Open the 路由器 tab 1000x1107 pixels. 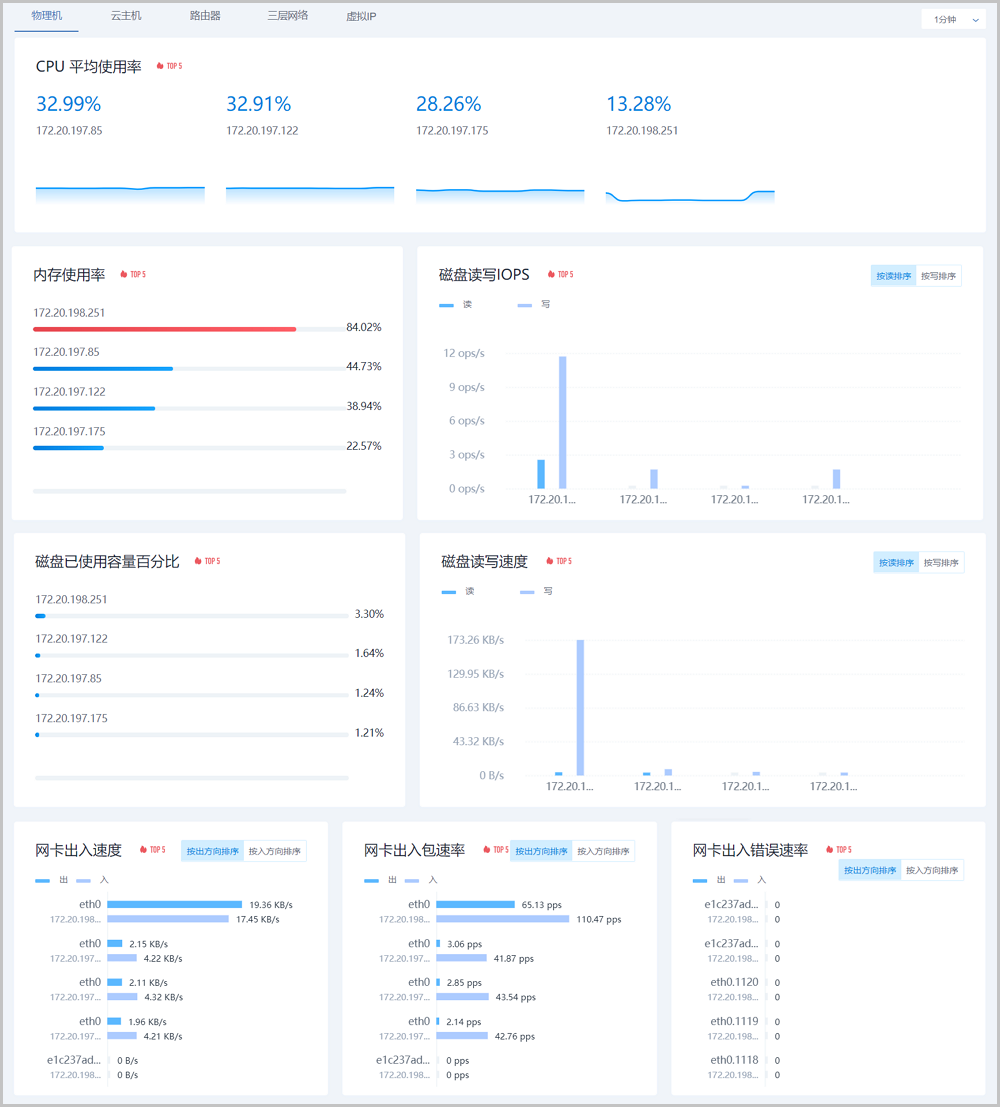click(x=205, y=16)
